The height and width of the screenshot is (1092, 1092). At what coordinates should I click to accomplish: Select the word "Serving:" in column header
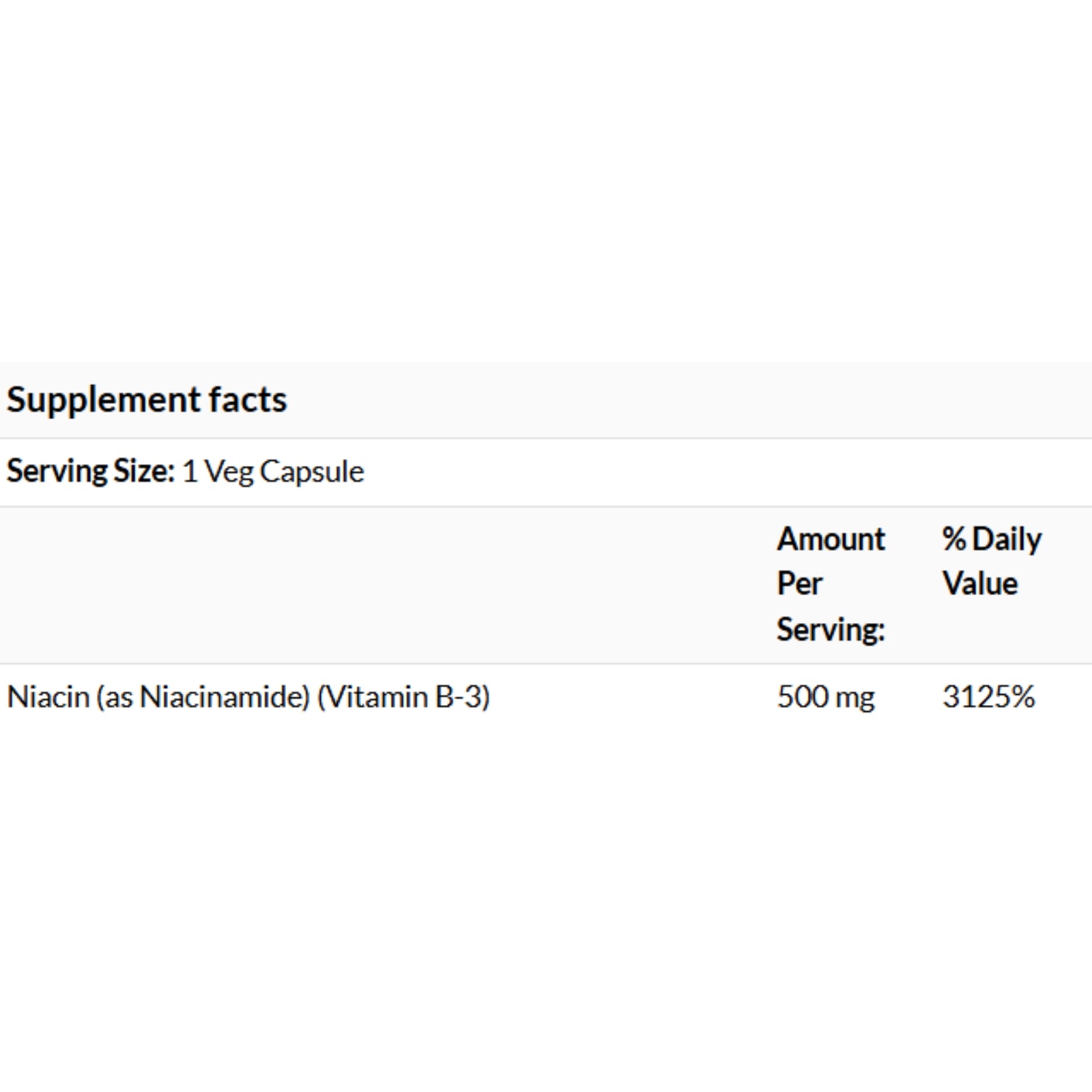[831, 630]
